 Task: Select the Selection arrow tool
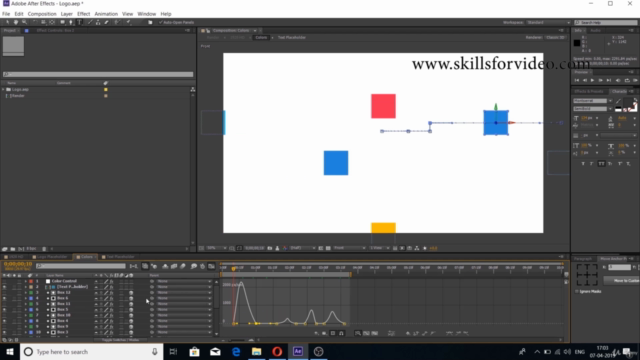tap(7, 22)
